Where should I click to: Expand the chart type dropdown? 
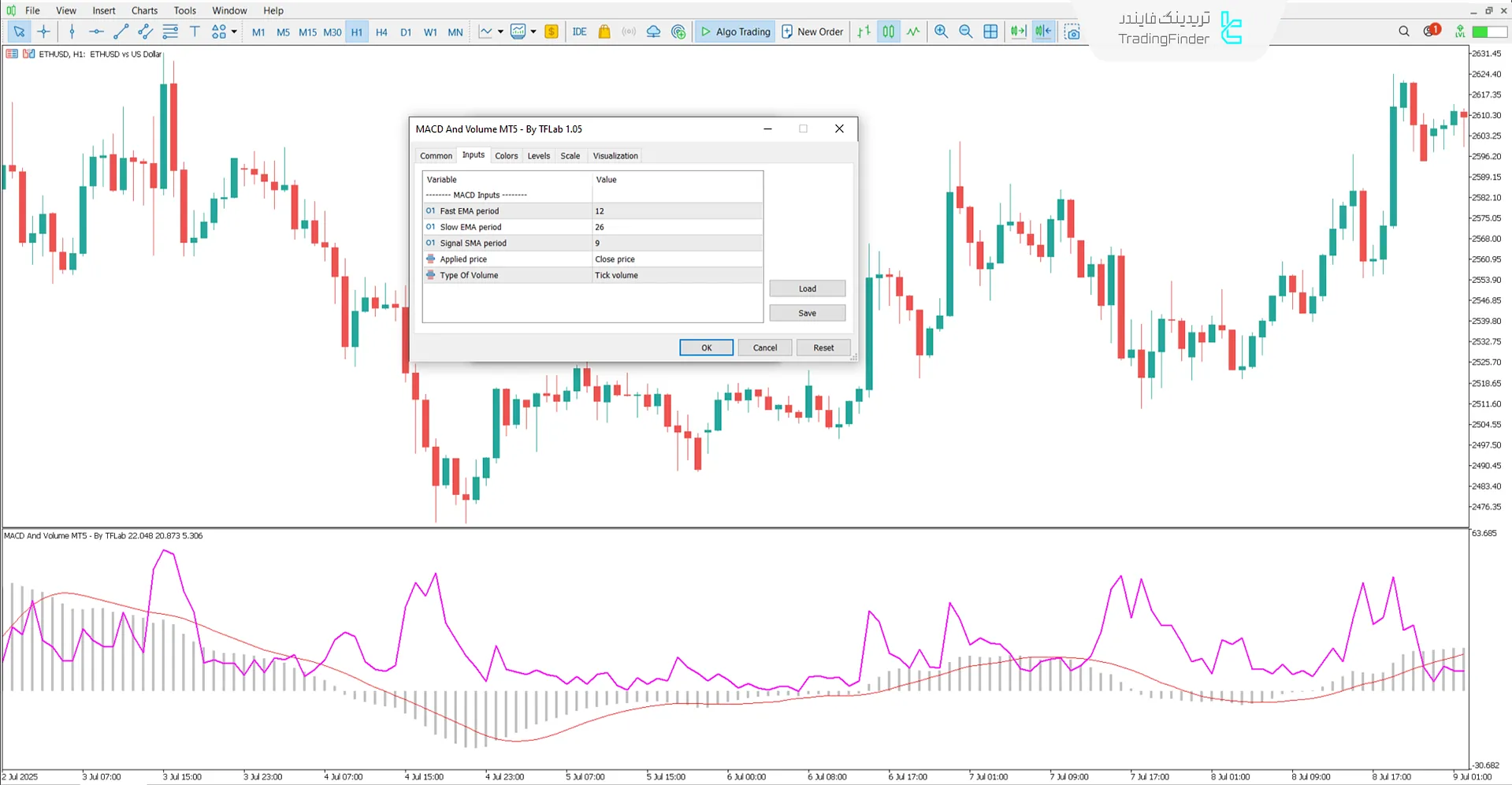click(x=500, y=32)
